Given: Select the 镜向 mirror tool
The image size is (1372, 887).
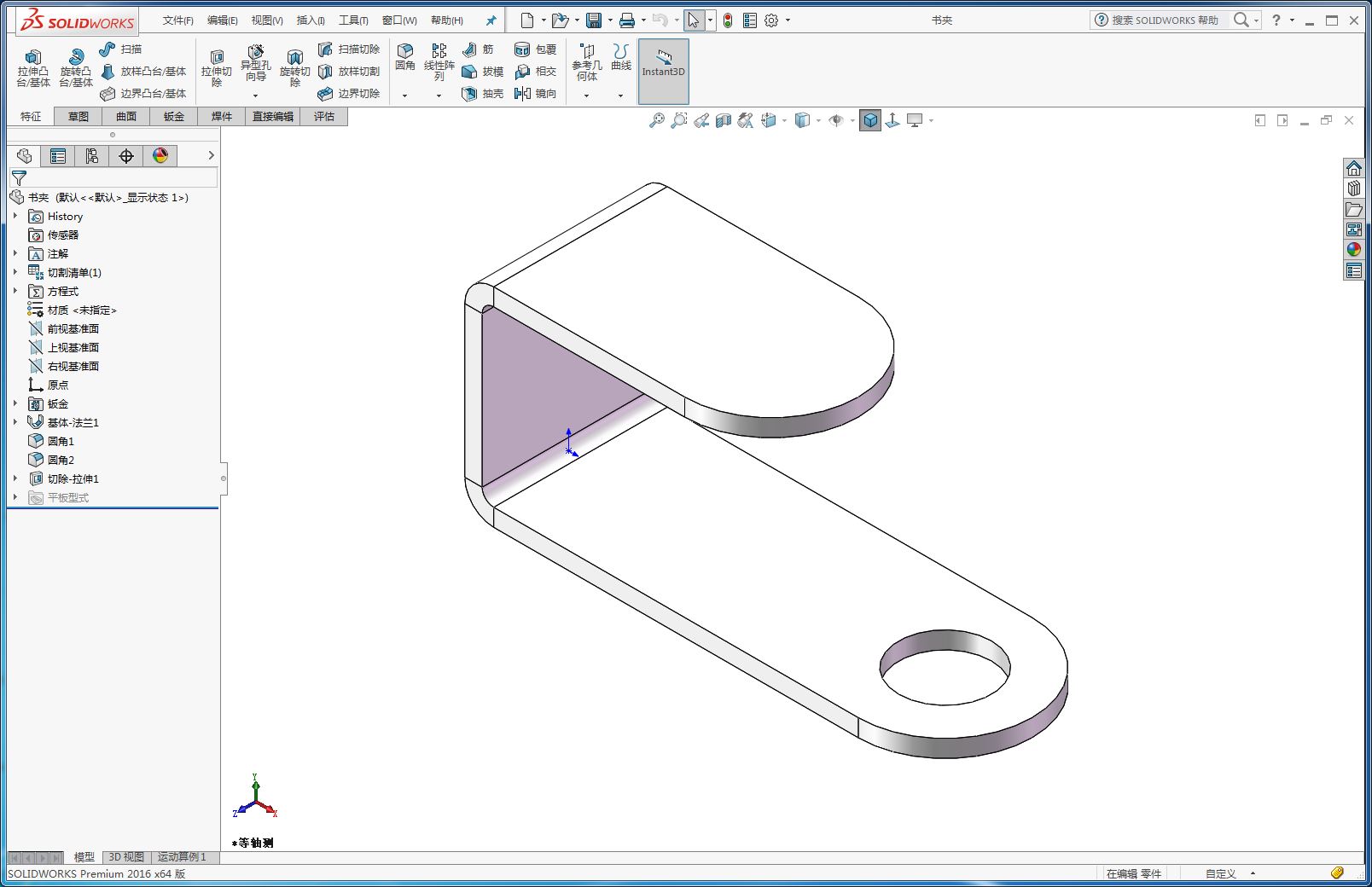Looking at the screenshot, I should (x=535, y=94).
